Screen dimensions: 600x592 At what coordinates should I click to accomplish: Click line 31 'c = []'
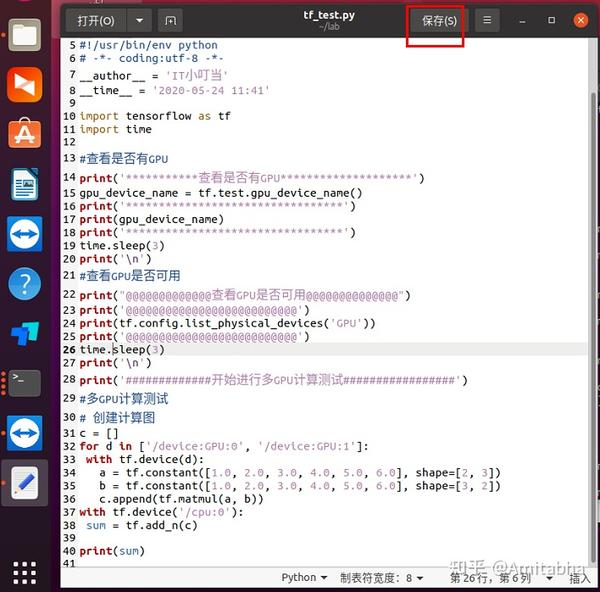[x=99, y=433]
